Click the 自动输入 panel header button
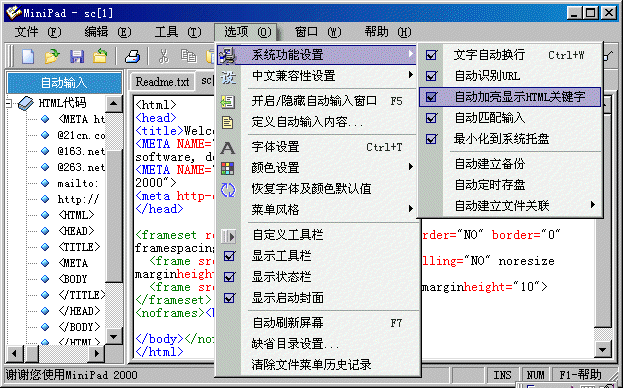Viewport: 623px width, 388px height. (64, 83)
